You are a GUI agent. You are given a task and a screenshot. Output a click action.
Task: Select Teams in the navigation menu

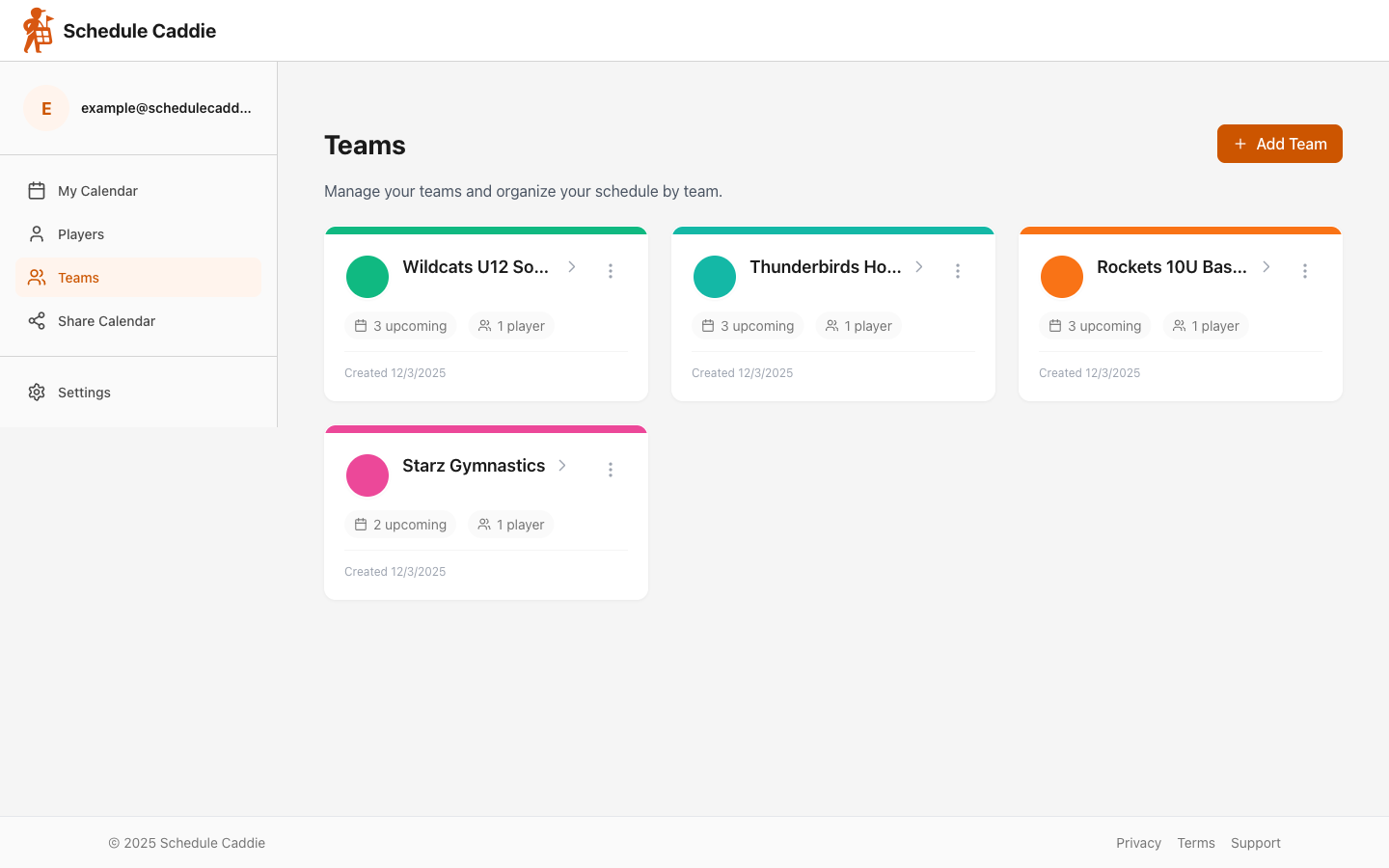(x=78, y=277)
